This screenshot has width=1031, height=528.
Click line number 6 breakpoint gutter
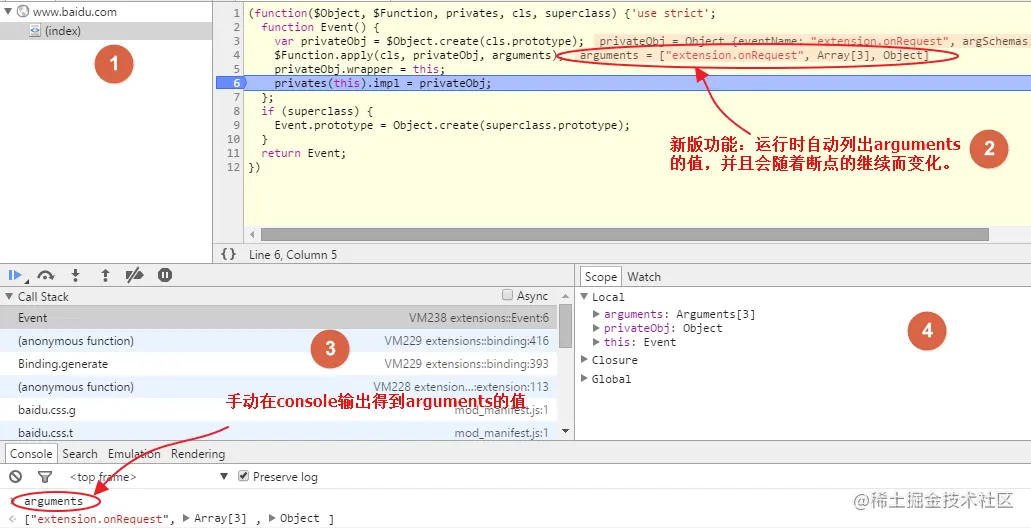[229, 83]
